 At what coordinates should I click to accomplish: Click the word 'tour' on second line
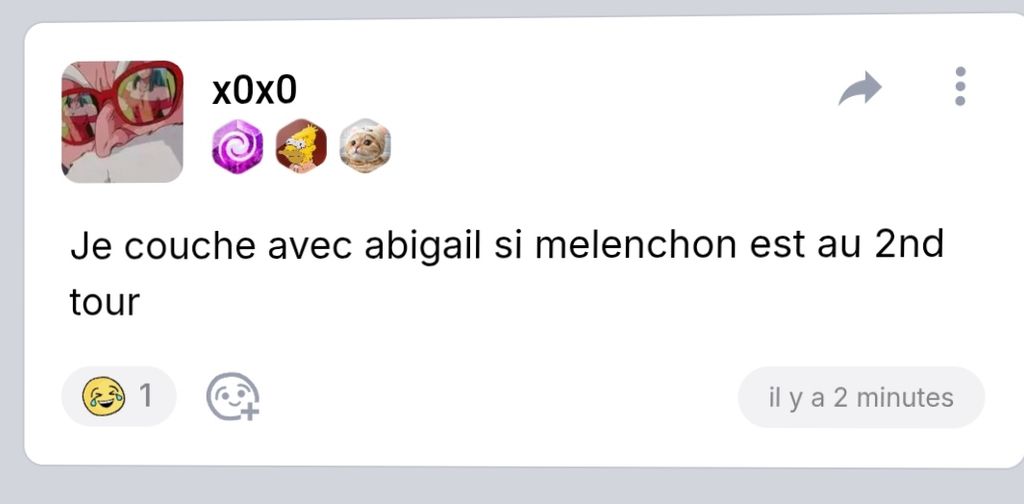pyautogui.click(x=104, y=303)
